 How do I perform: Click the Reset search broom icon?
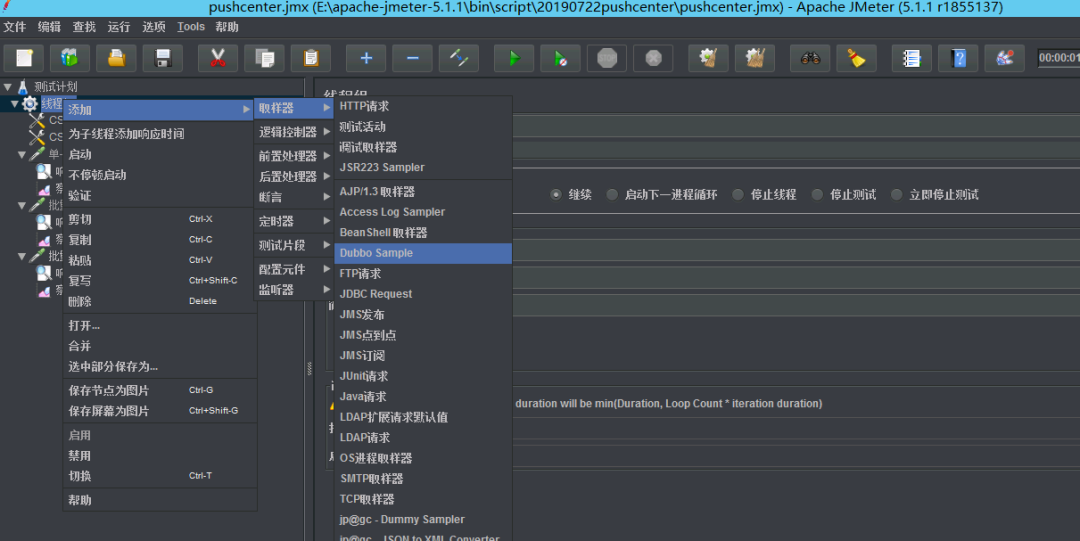pos(856,58)
